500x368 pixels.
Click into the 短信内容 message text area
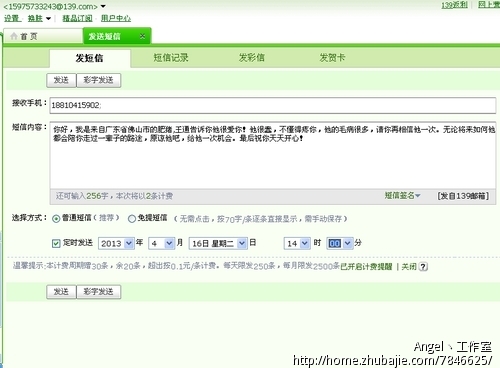[273, 155]
